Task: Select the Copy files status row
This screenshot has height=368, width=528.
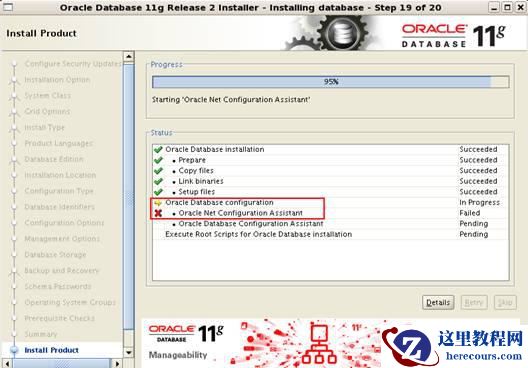Action: [x=331, y=171]
